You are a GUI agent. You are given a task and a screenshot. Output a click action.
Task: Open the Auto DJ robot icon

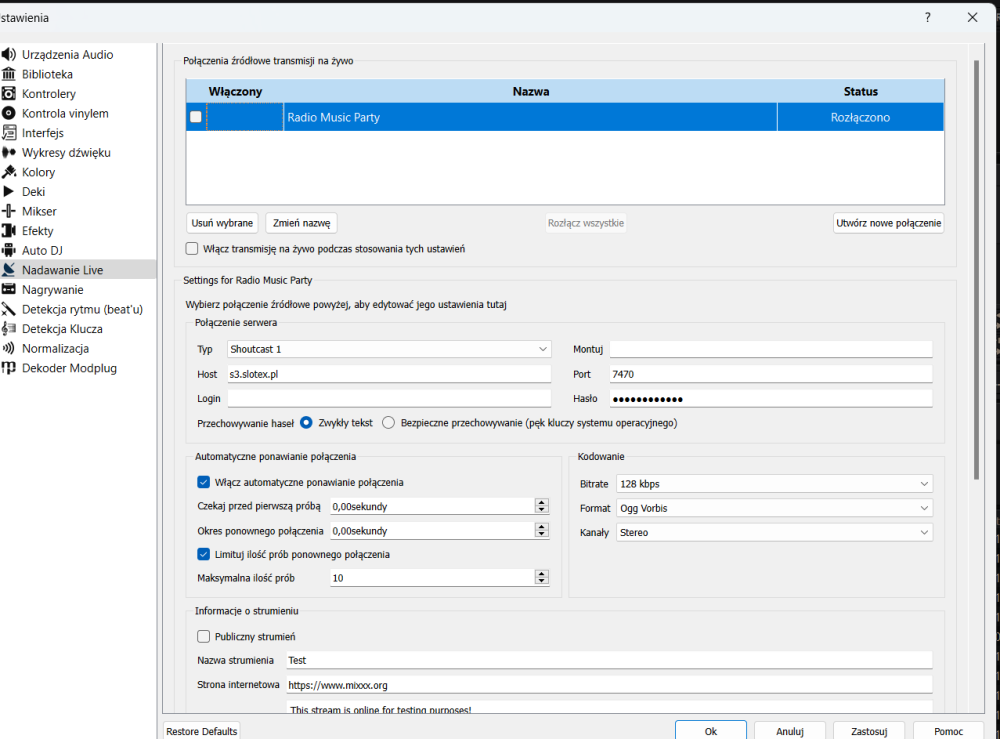click(x=8, y=251)
